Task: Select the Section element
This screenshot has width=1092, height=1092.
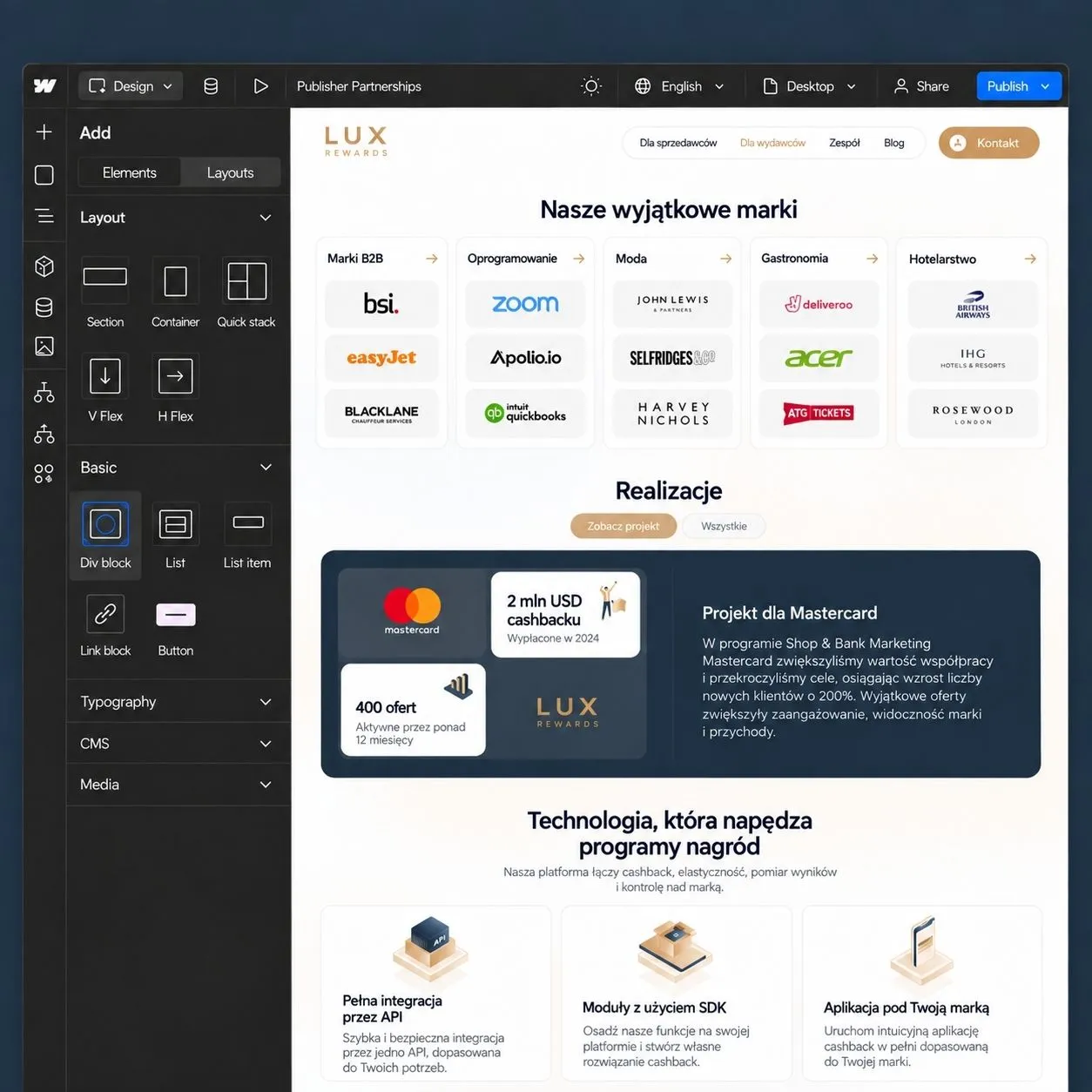Action: pos(105,293)
